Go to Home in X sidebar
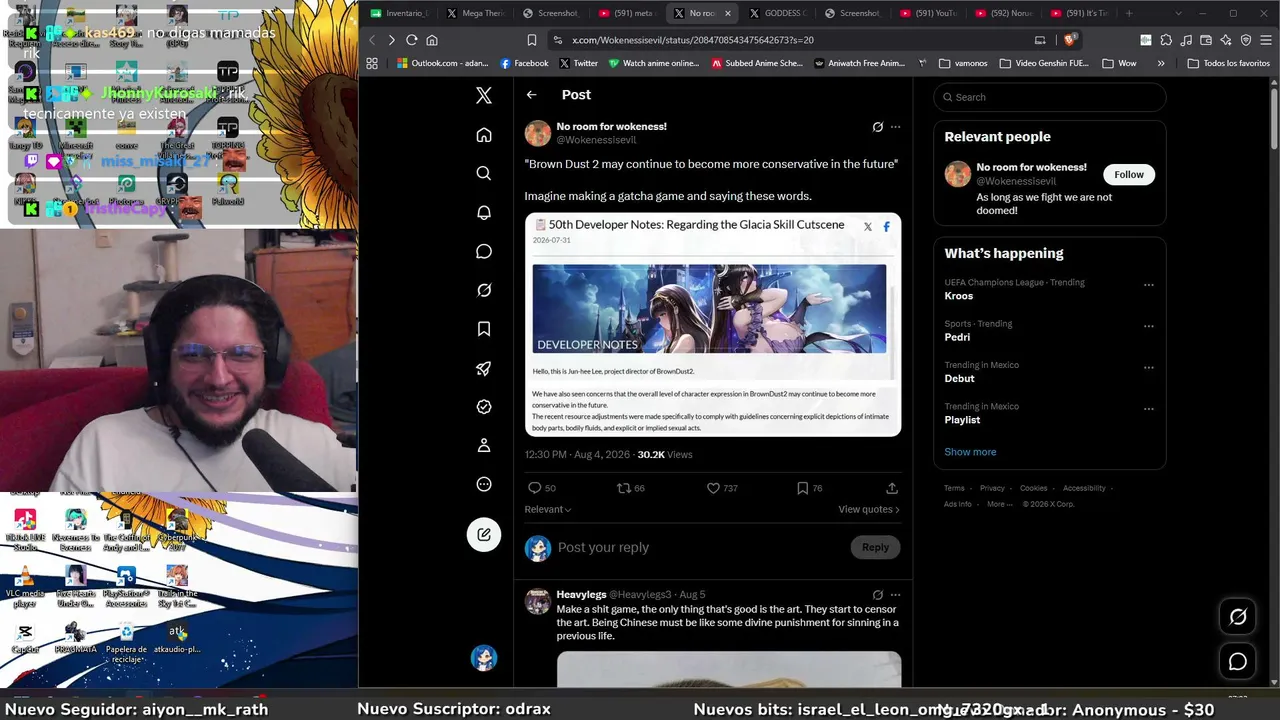Screen dimensions: 1280x720 [484, 135]
